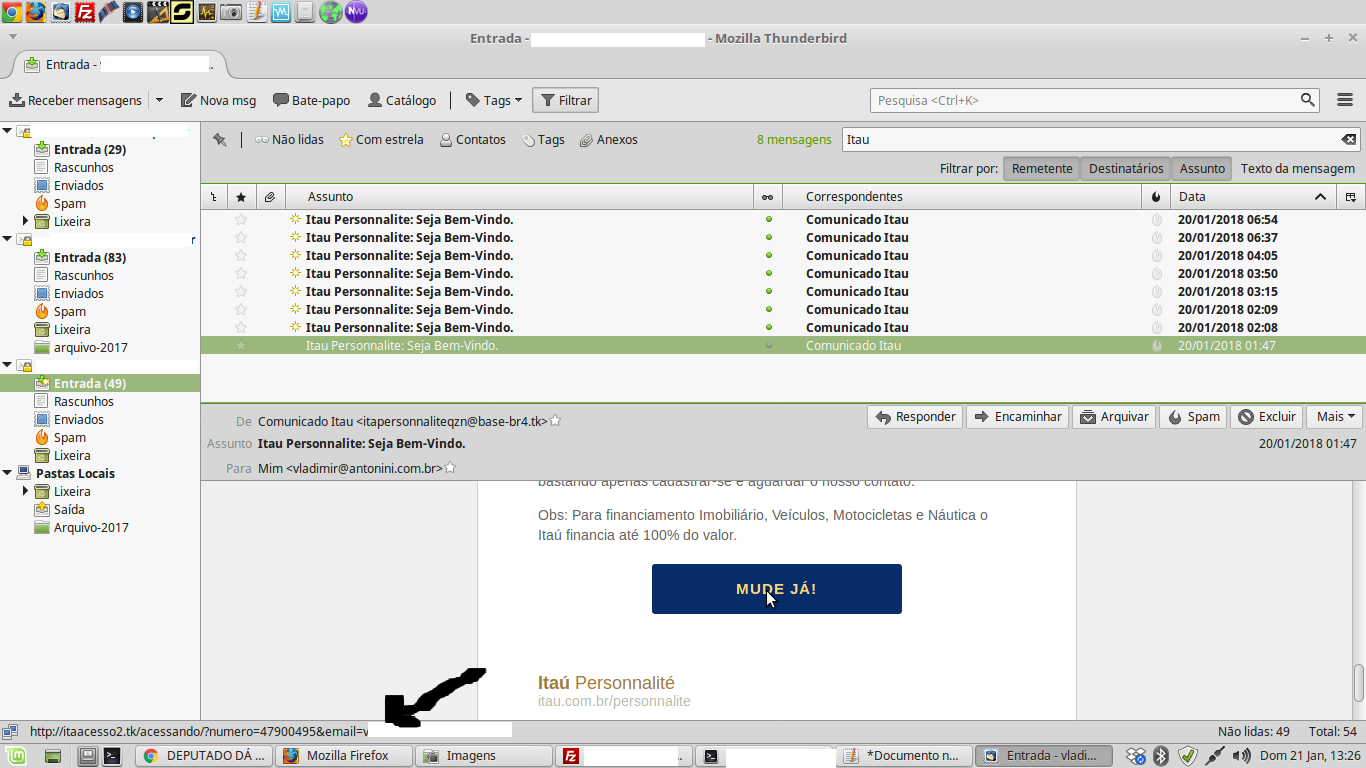Open the Mais actions dropdown

(1334, 417)
